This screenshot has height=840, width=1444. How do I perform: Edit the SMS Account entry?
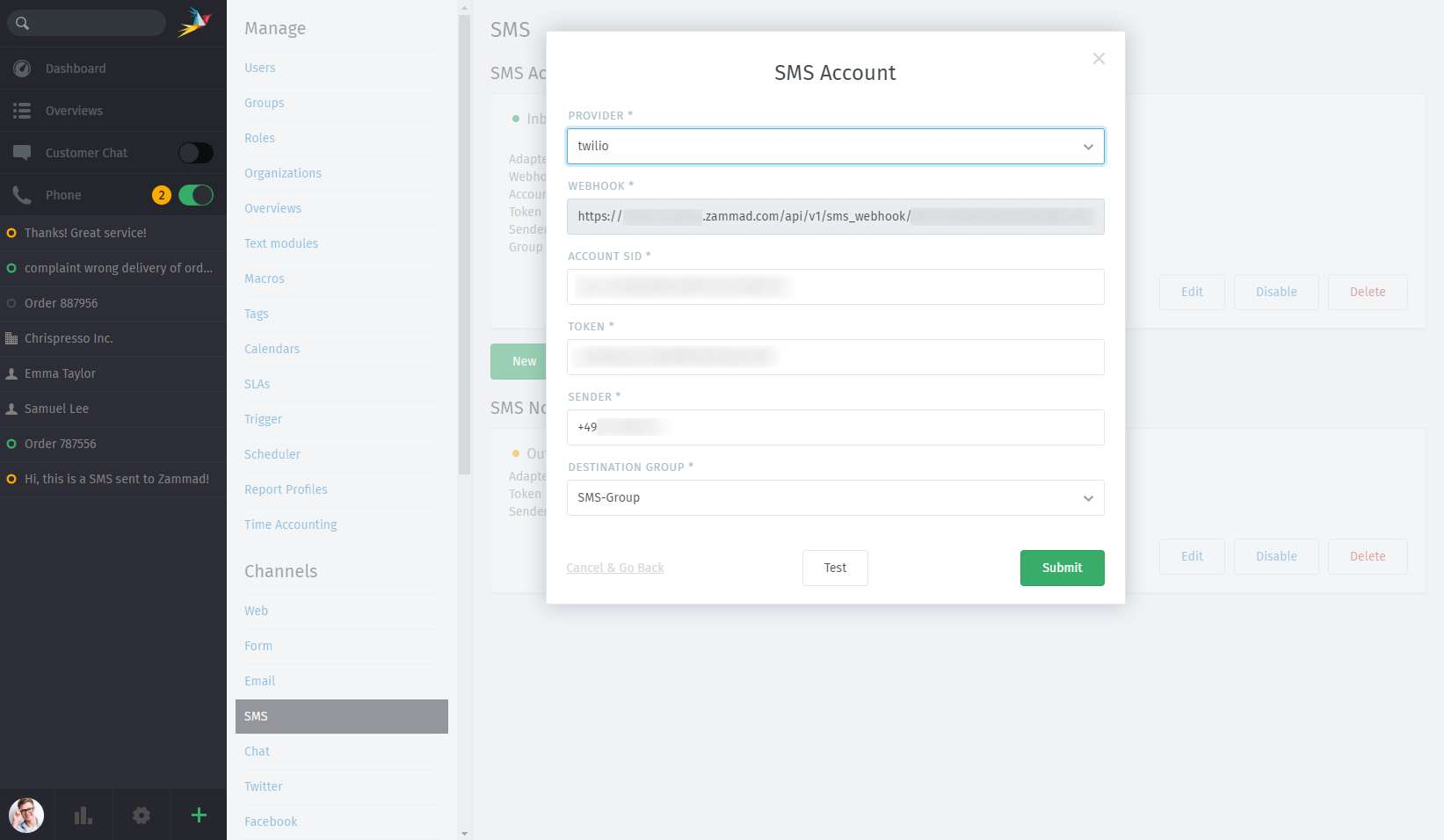coord(1192,293)
